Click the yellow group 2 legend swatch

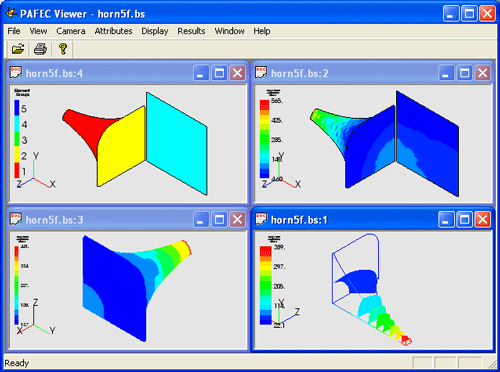click(x=17, y=154)
